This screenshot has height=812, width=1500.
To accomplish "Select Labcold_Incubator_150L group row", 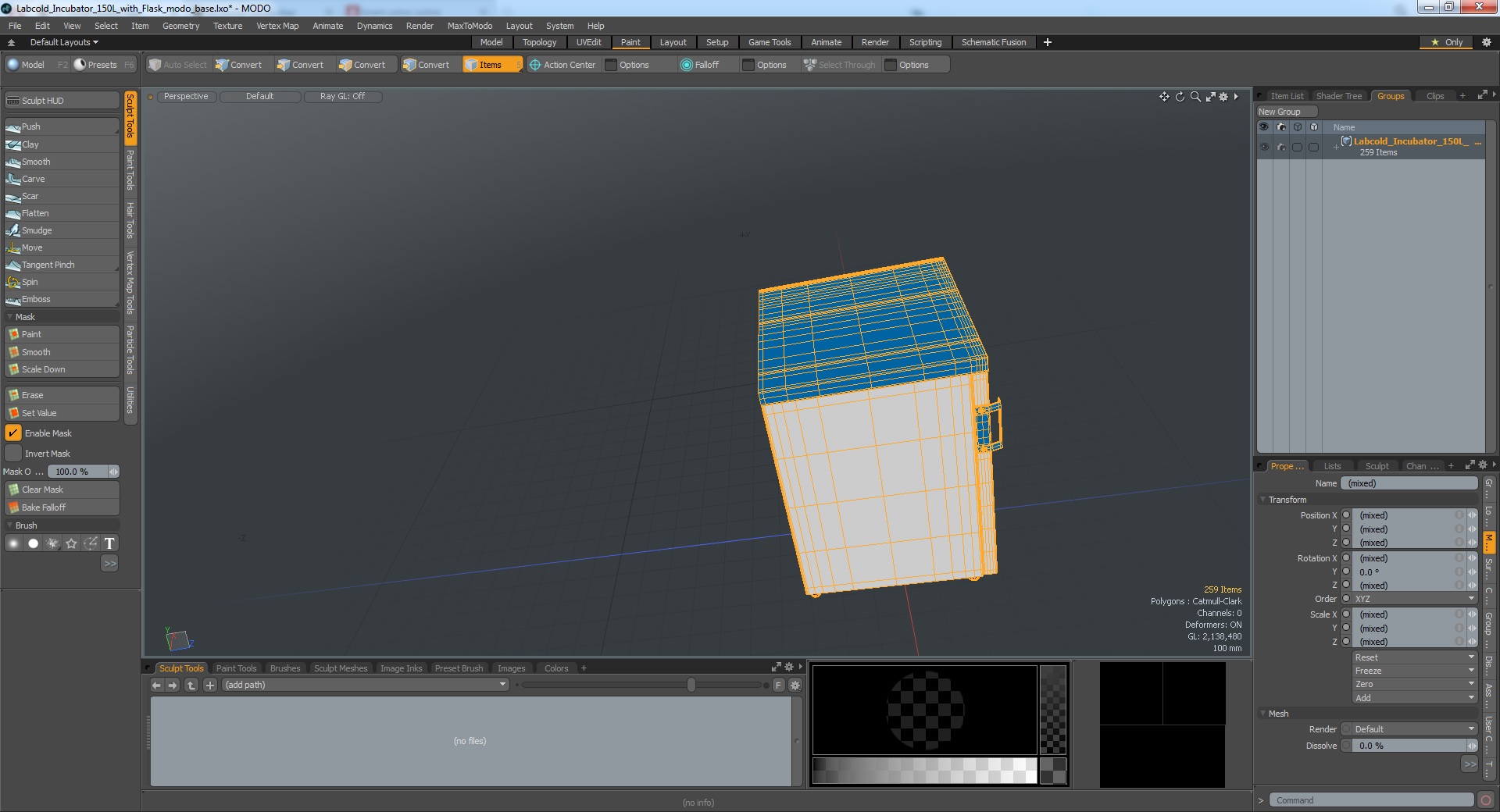I will tap(1371, 147).
